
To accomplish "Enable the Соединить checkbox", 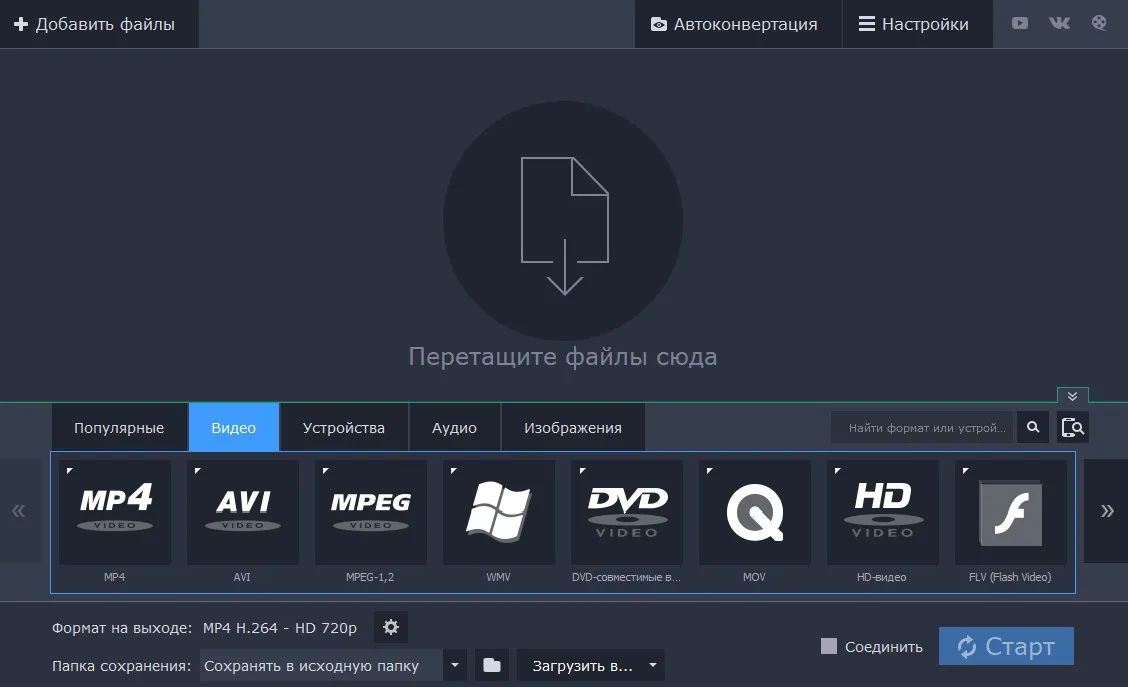I will (x=829, y=646).
